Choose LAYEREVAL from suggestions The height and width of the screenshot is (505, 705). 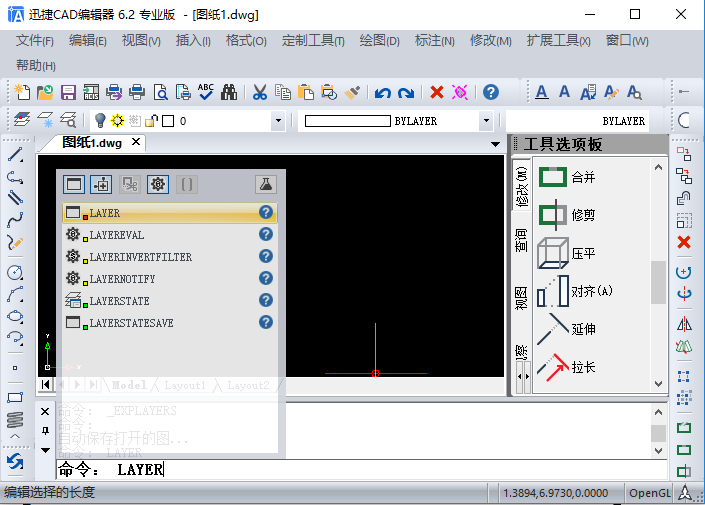point(170,235)
